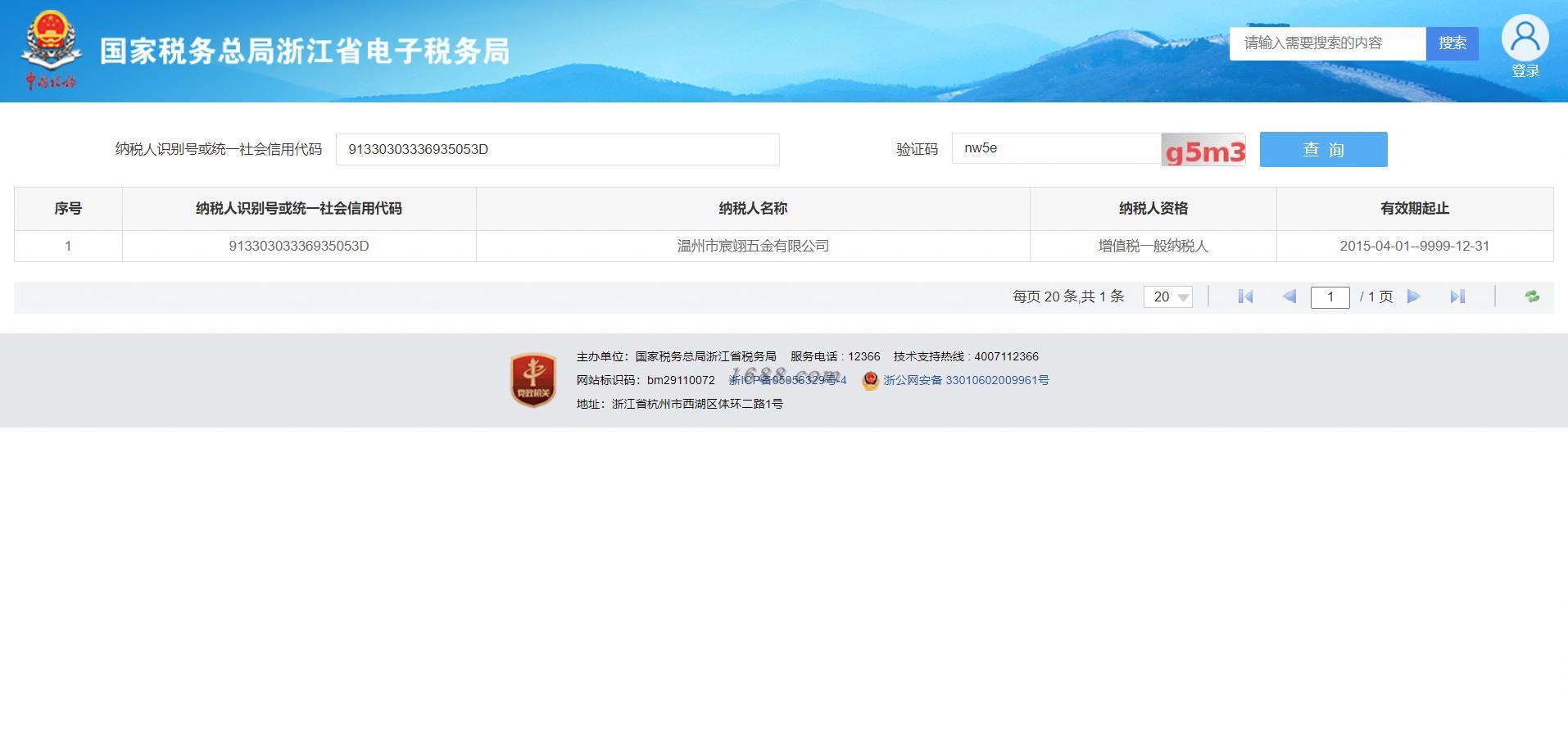Click the 纳税人名称 column header
Image resolution: width=1568 pixels, height=747 pixels.
click(x=753, y=209)
